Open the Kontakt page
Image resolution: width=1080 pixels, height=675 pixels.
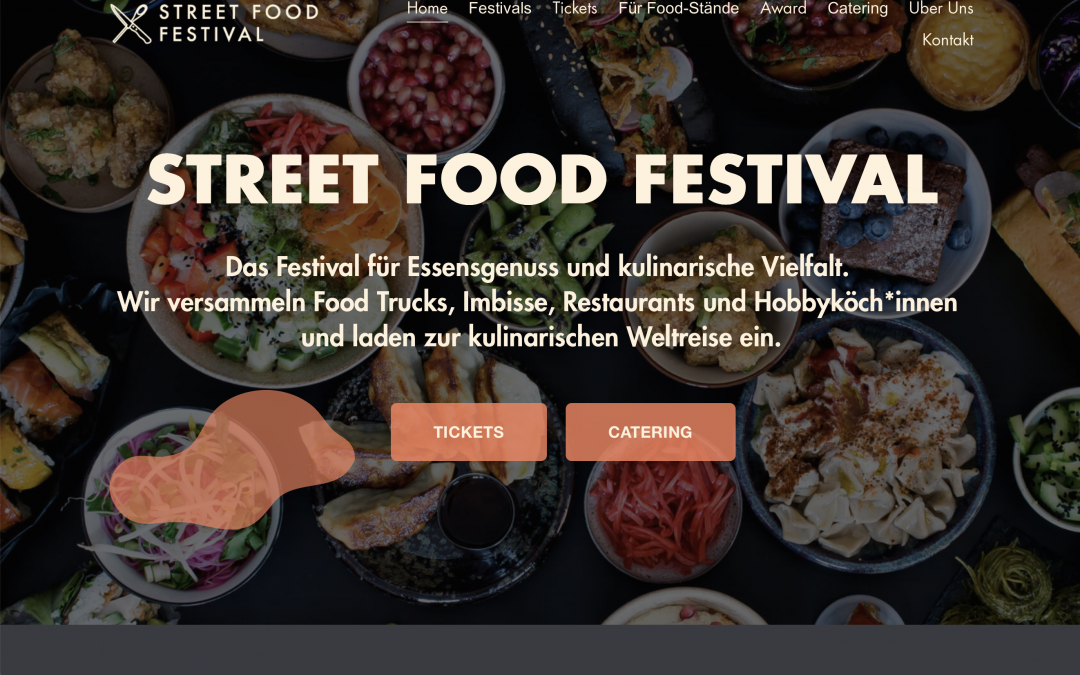pos(948,40)
